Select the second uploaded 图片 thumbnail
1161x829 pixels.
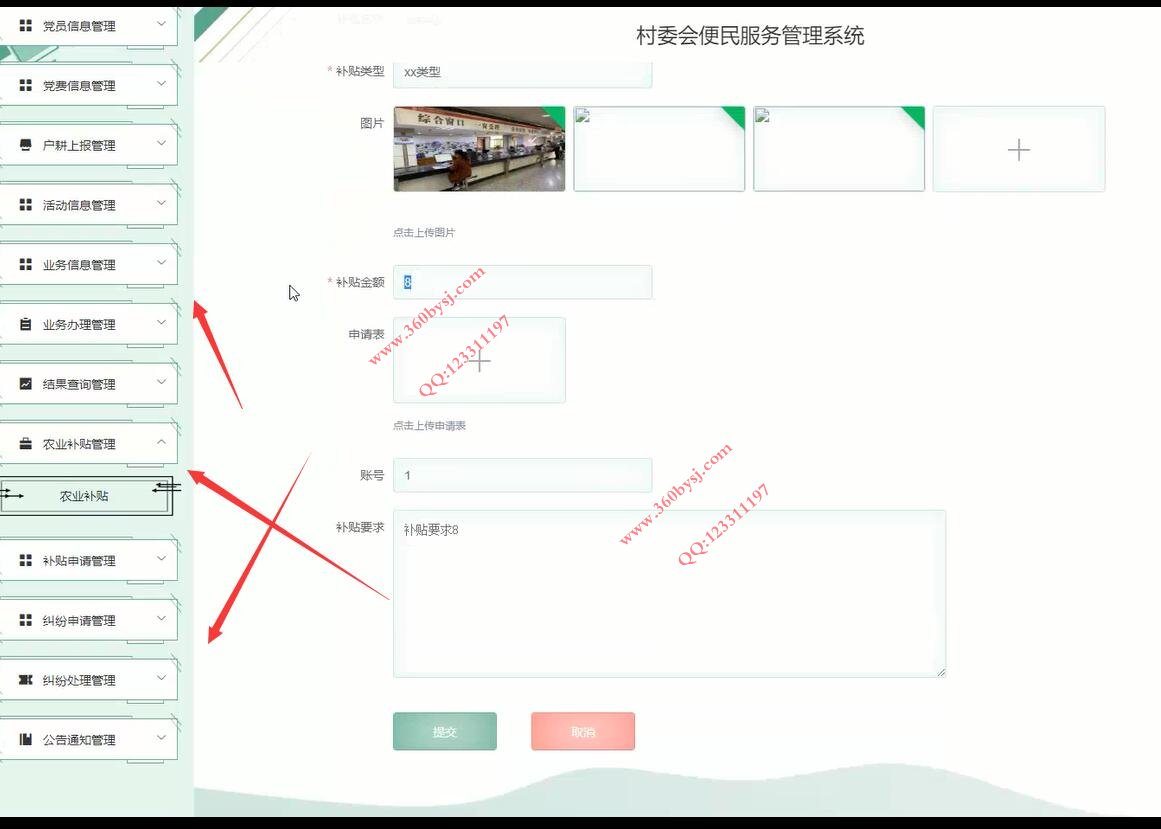(x=659, y=149)
